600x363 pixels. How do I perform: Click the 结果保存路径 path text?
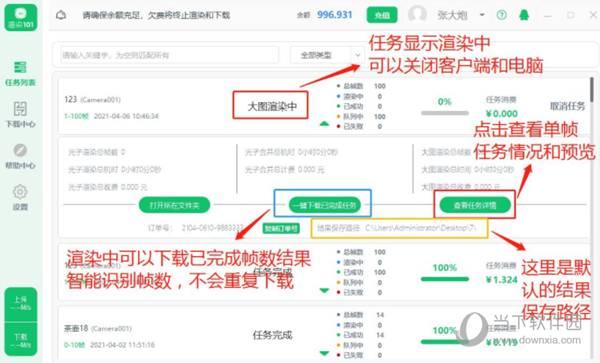396,228
